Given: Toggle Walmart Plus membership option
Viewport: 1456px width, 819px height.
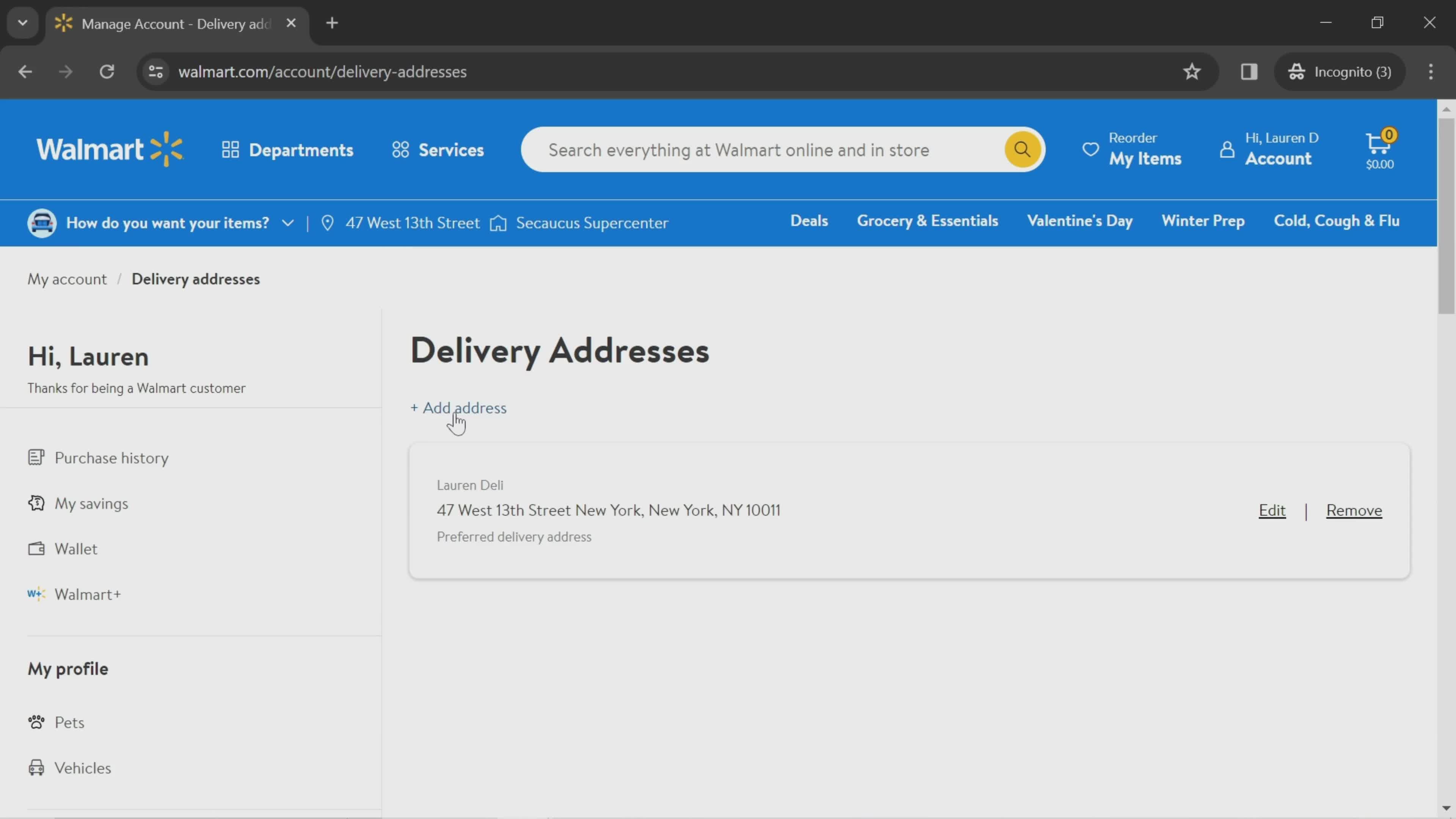Looking at the screenshot, I should 88,593.
